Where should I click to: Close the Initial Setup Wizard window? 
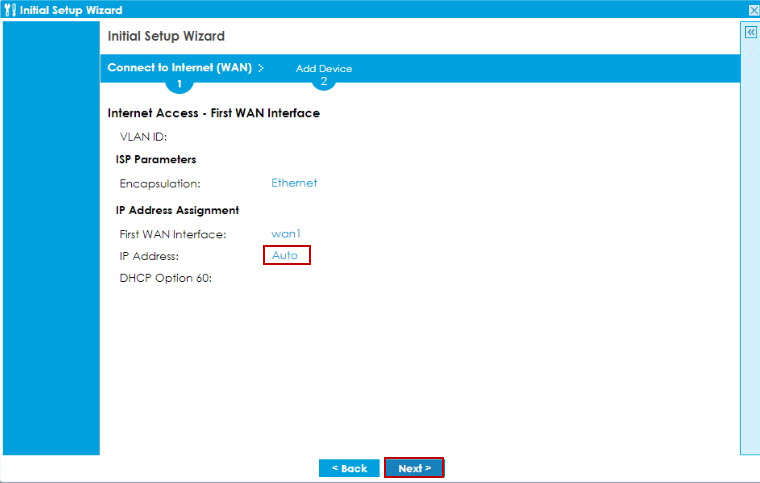pyautogui.click(x=754, y=10)
